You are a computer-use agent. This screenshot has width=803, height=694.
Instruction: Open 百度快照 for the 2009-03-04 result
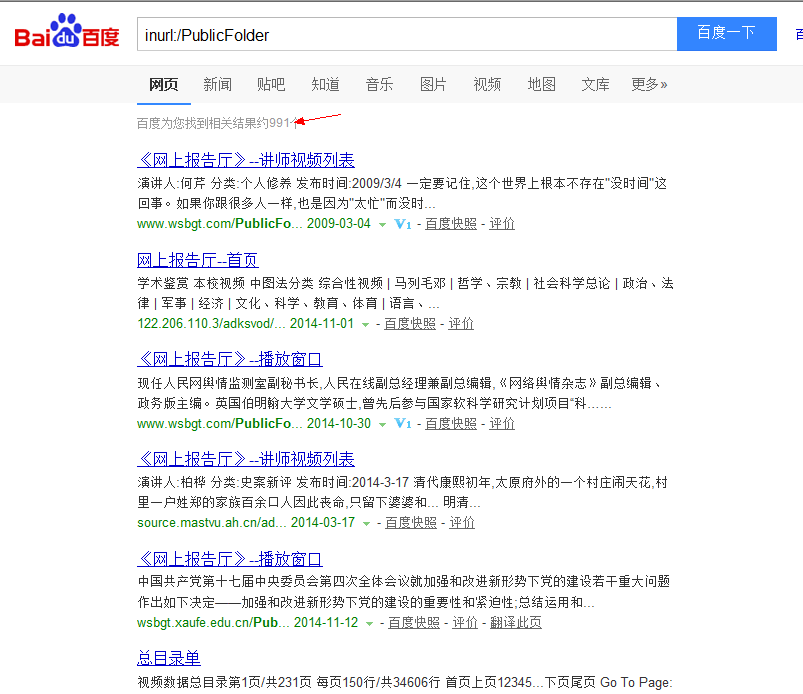tap(451, 224)
